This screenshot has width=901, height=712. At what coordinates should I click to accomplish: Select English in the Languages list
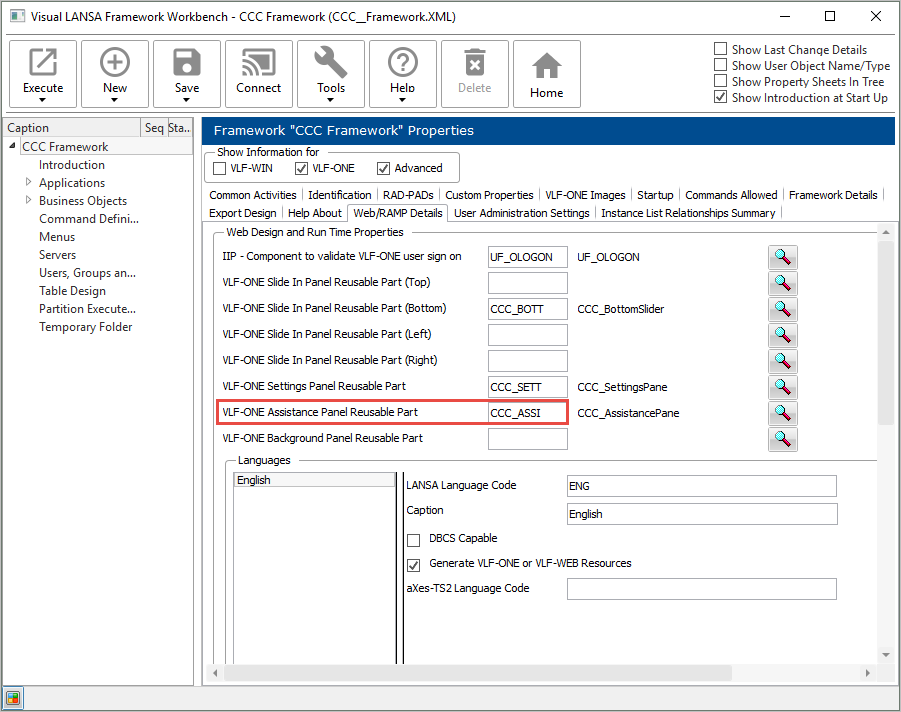tap(314, 480)
